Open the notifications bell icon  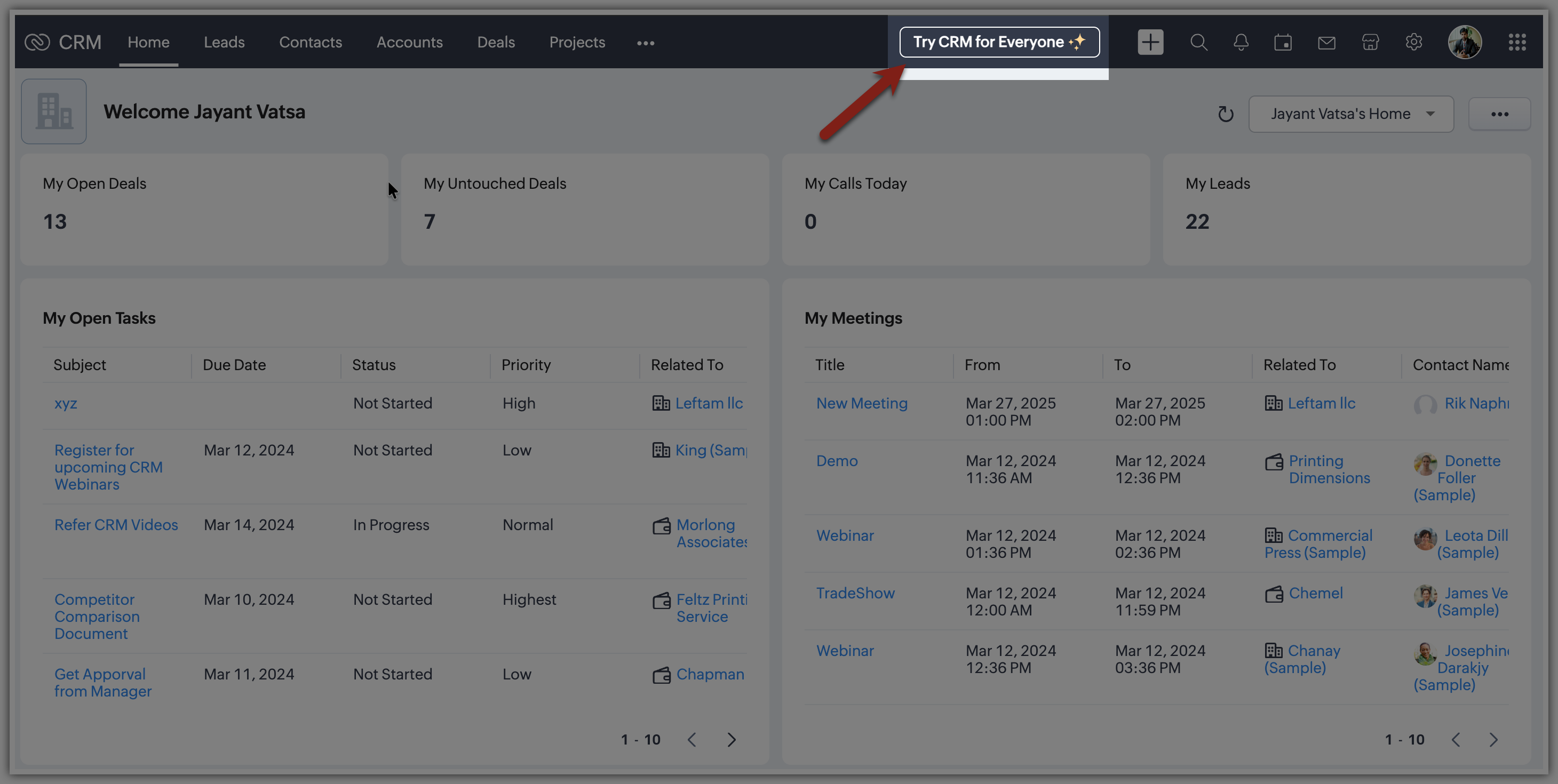(x=1241, y=42)
